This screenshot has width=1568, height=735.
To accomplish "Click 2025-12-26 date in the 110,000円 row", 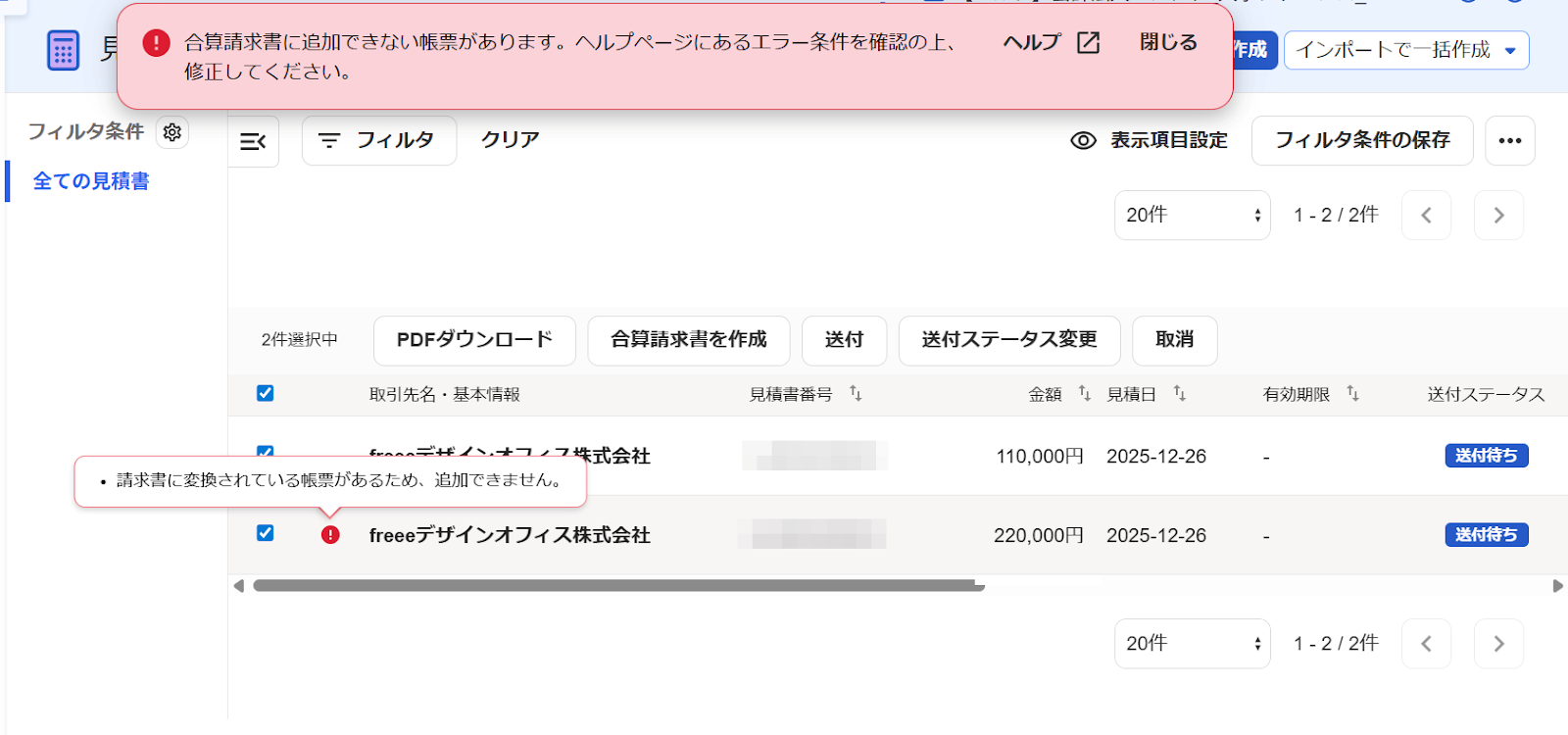I will point(1156,457).
